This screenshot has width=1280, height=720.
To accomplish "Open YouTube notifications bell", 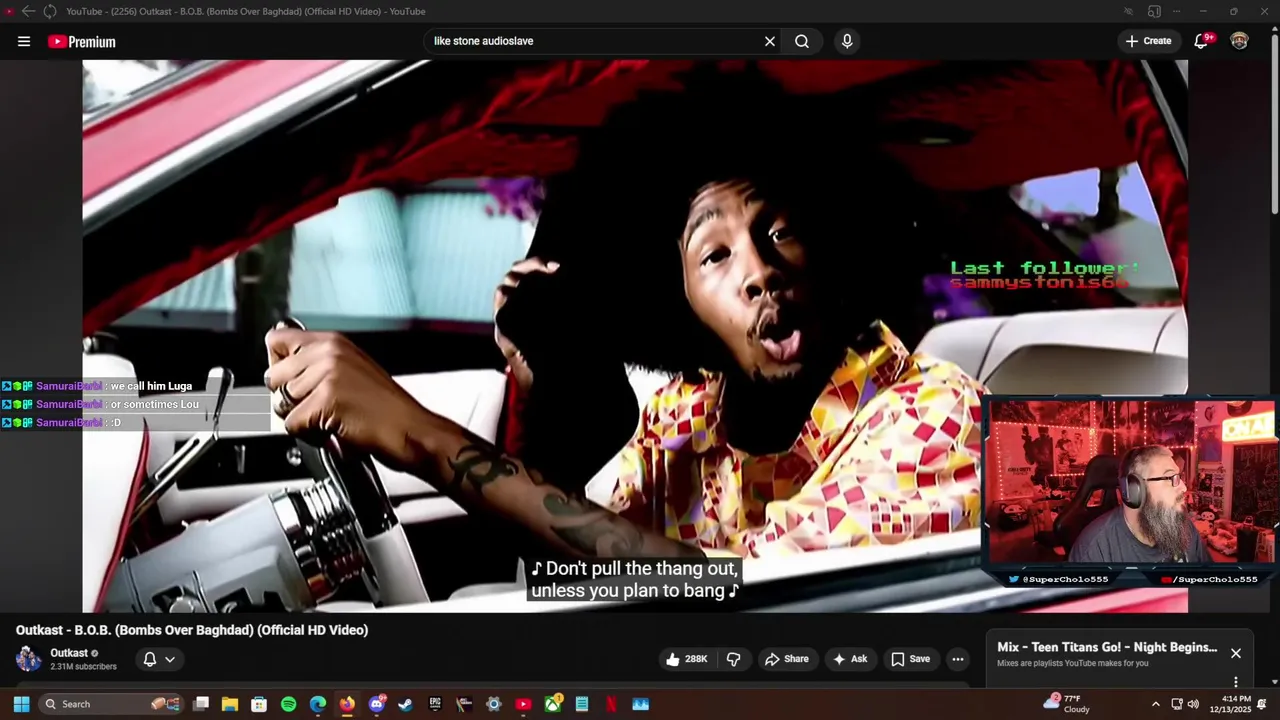I will click(x=1202, y=41).
